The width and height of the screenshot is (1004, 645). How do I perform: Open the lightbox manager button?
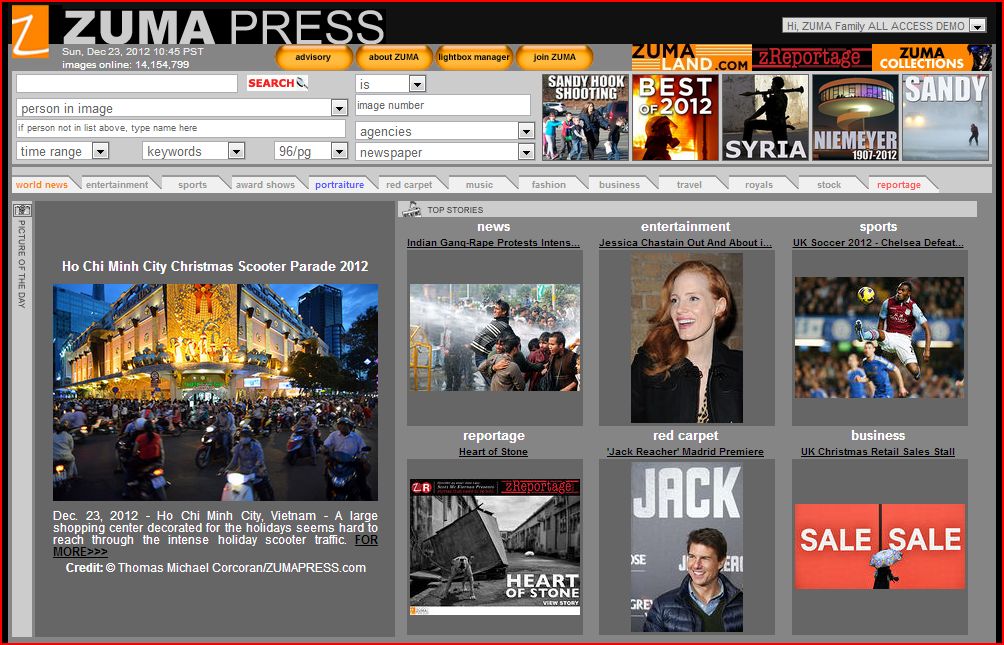[474, 57]
